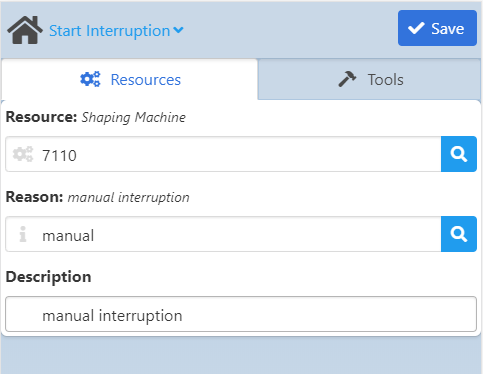The width and height of the screenshot is (483, 374).
Task: Click the Reason field containing manual
Action: pyautogui.click(x=223, y=234)
